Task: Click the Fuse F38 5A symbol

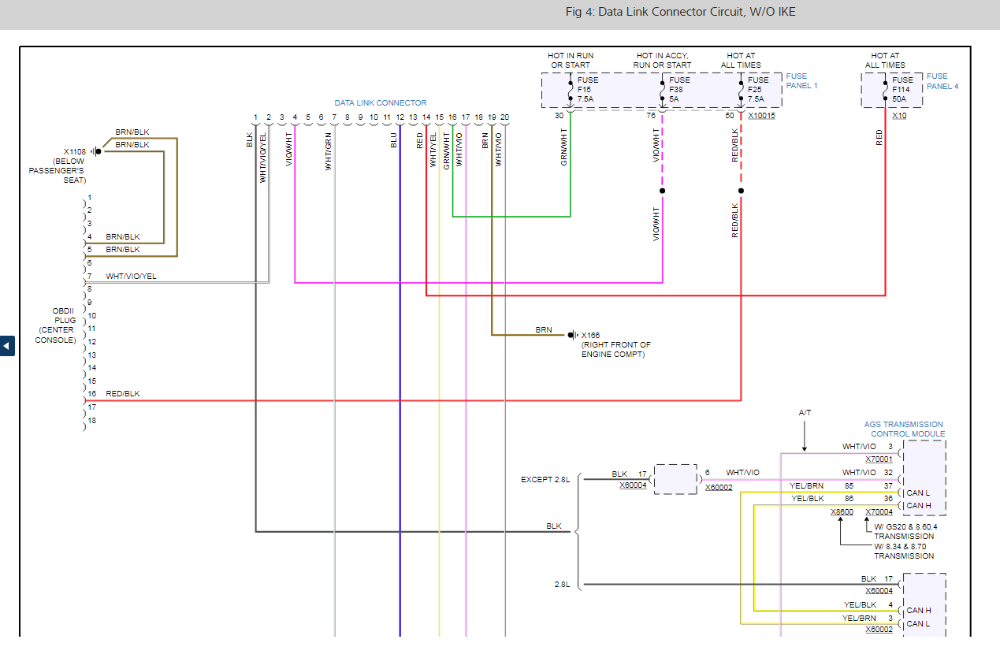Action: [x=662, y=89]
